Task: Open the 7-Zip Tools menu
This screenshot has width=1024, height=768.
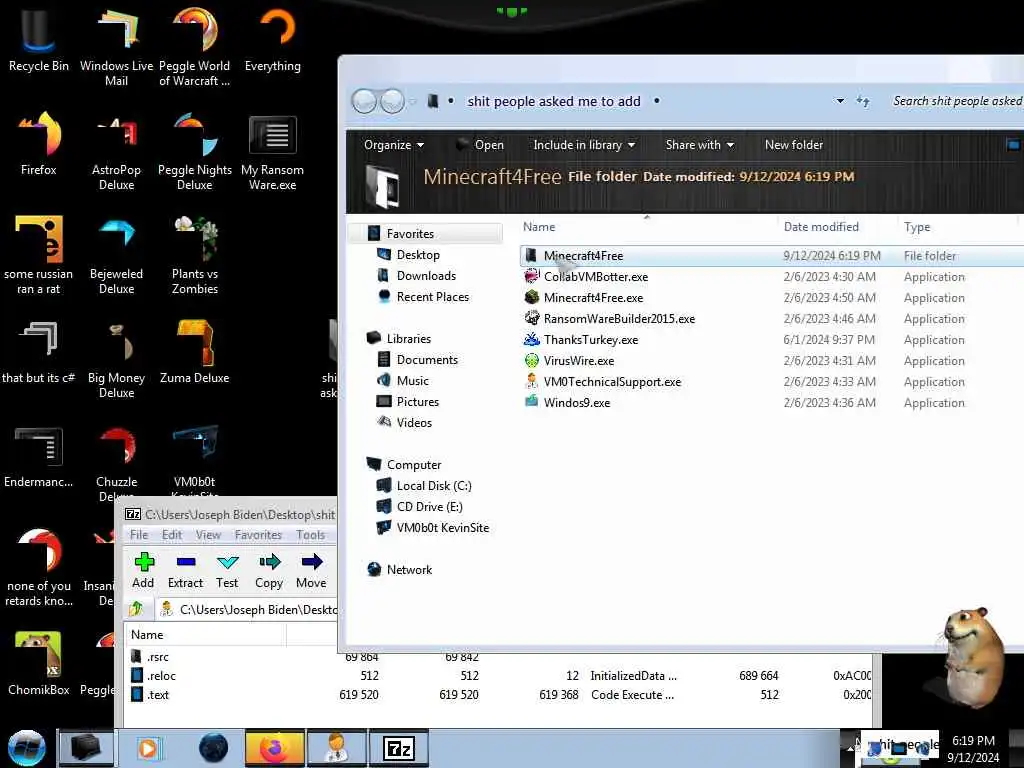Action: tap(310, 535)
